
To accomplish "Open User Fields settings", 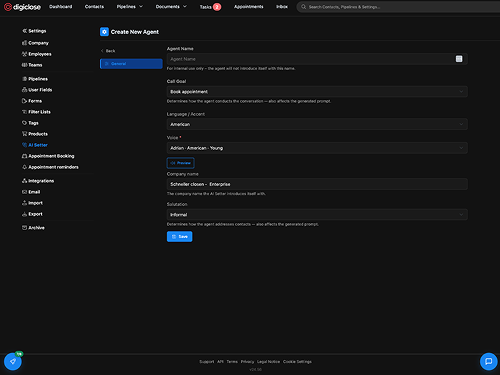I will pyautogui.click(x=37, y=90).
